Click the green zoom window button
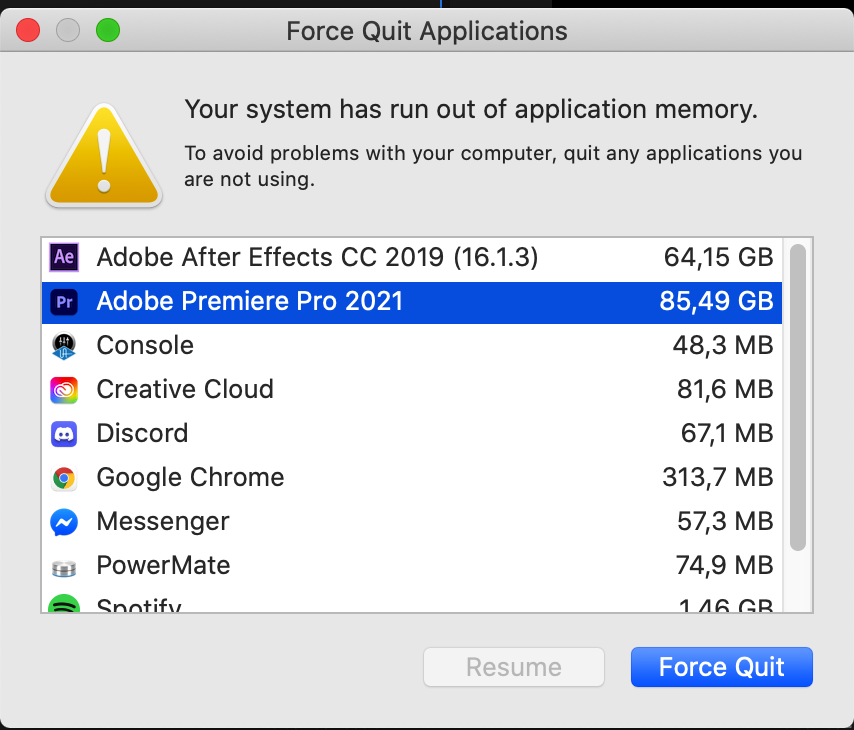854x730 pixels. click(x=108, y=30)
